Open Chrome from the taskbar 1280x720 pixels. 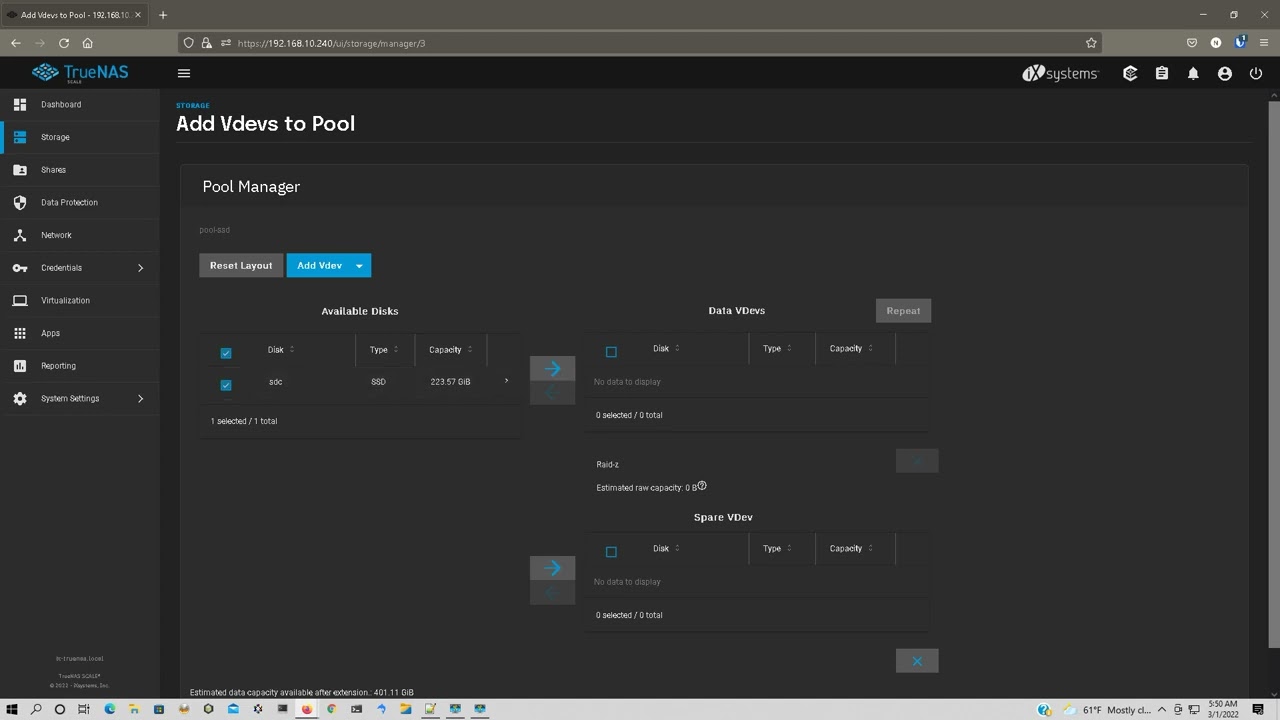(331, 709)
